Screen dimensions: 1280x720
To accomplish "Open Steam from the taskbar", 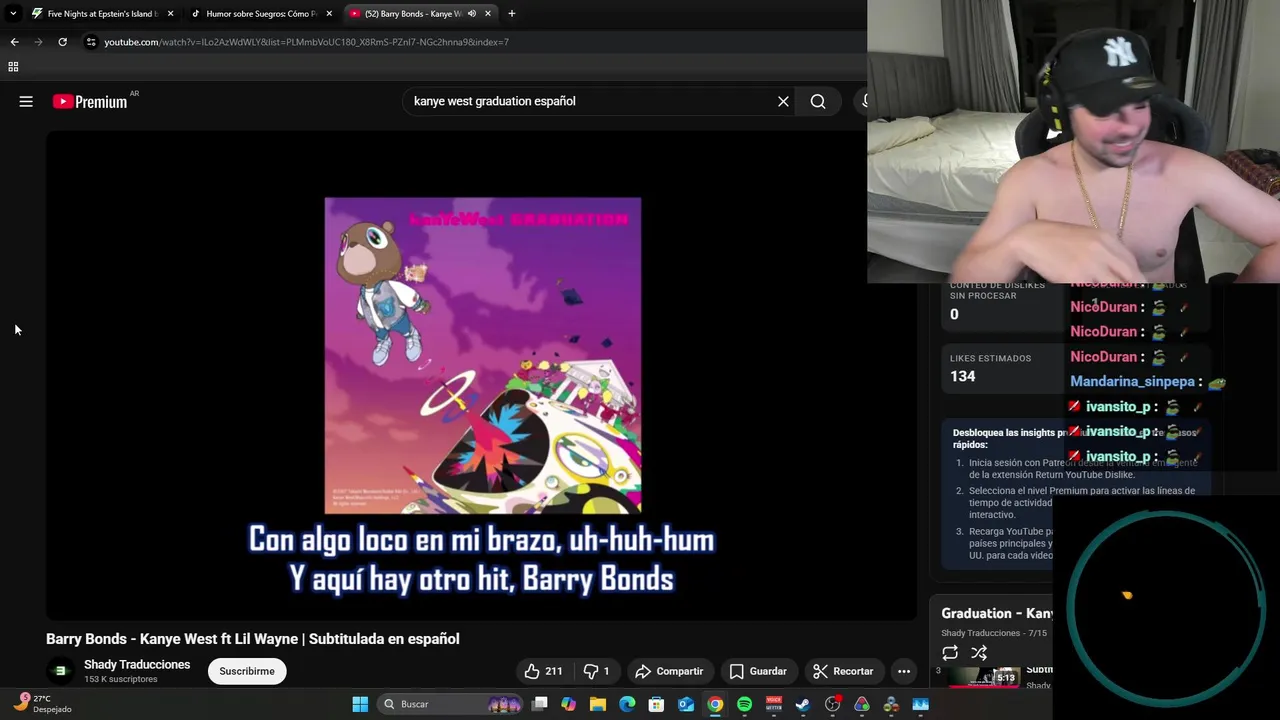I will pyautogui.click(x=803, y=704).
